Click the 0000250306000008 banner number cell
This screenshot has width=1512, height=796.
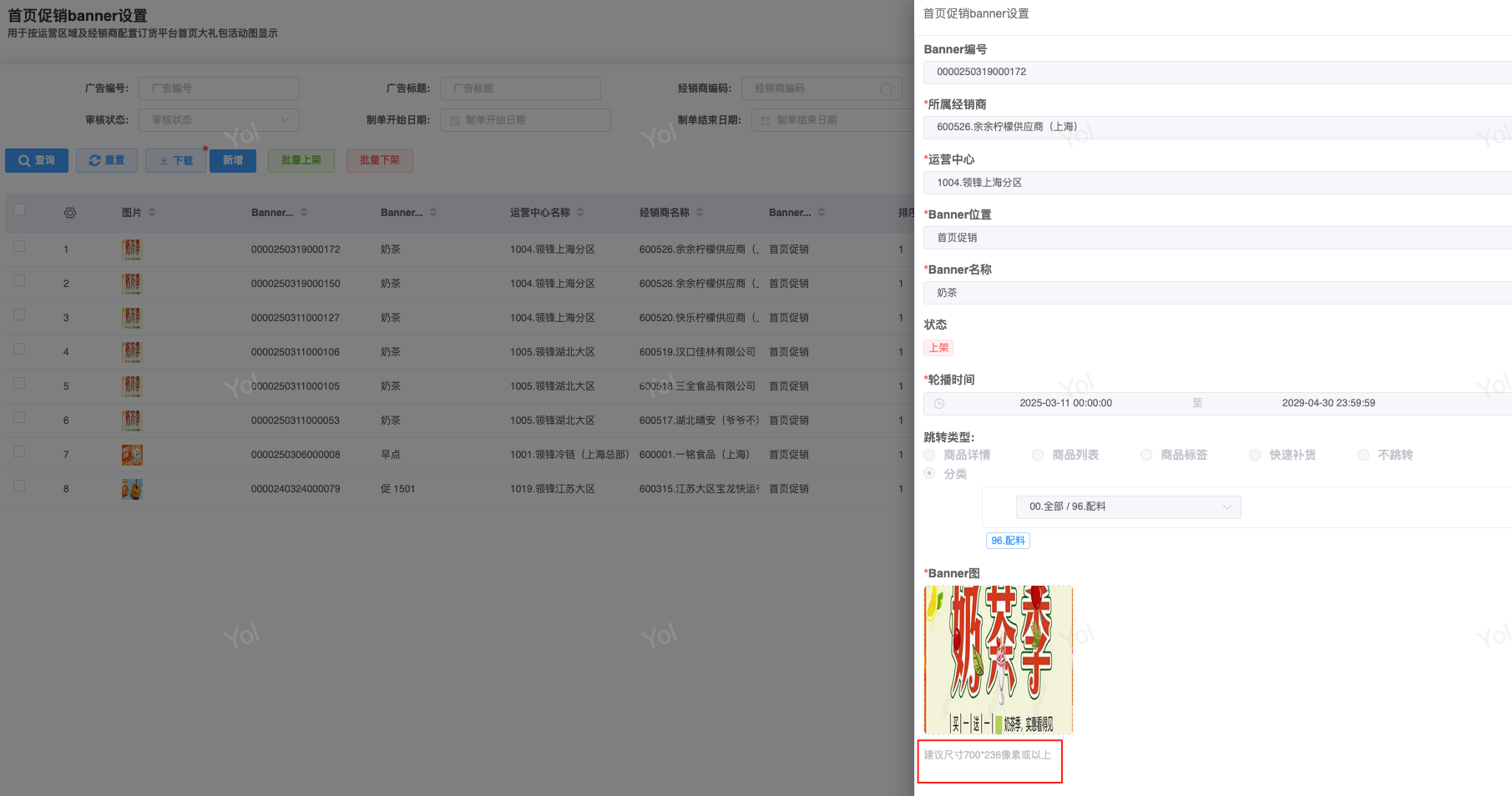coord(296,455)
